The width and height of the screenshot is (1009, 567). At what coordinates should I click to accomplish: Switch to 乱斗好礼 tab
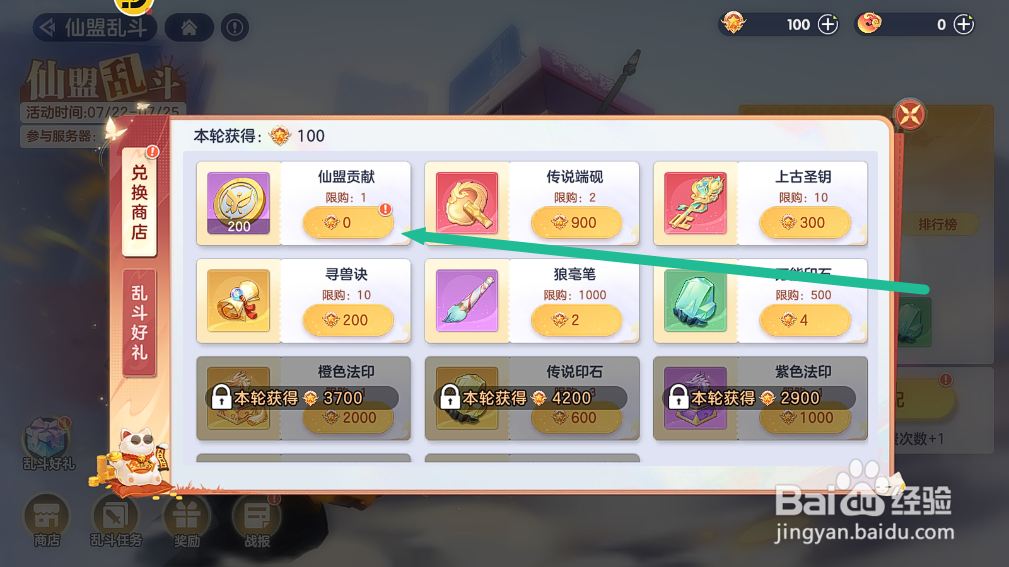[x=140, y=322]
